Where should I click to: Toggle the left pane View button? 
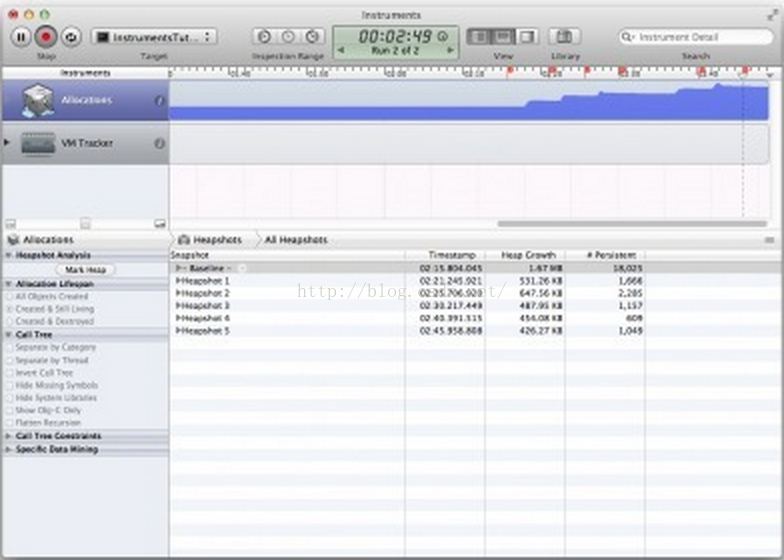[478, 36]
